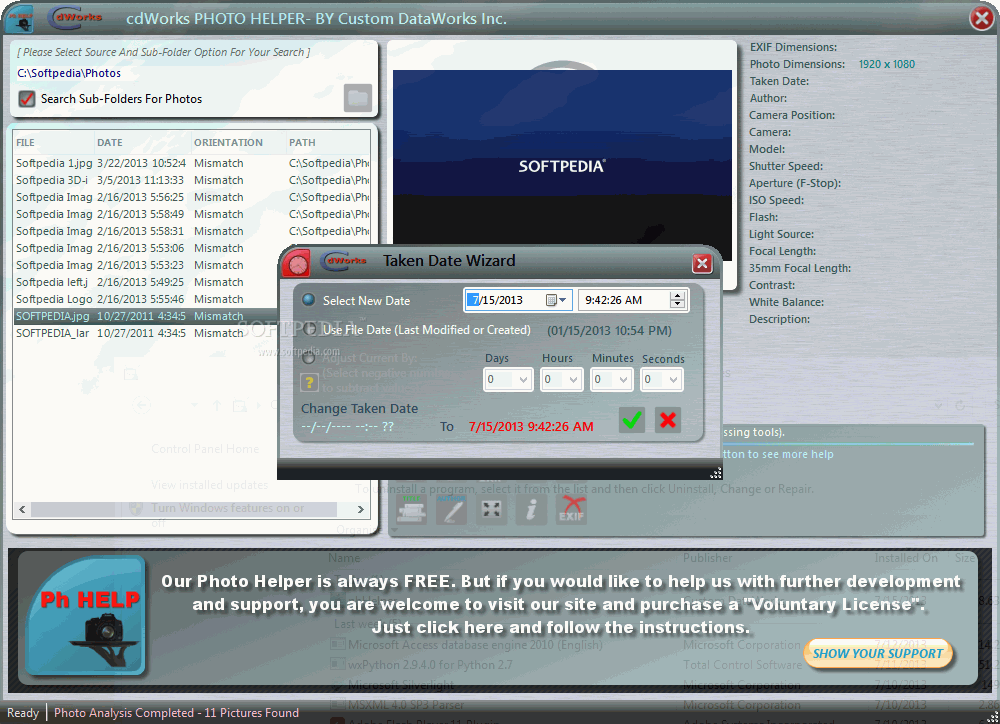Click the SHOW YOUR SUPPORT button
This screenshot has height=724, width=1000.
878,653
